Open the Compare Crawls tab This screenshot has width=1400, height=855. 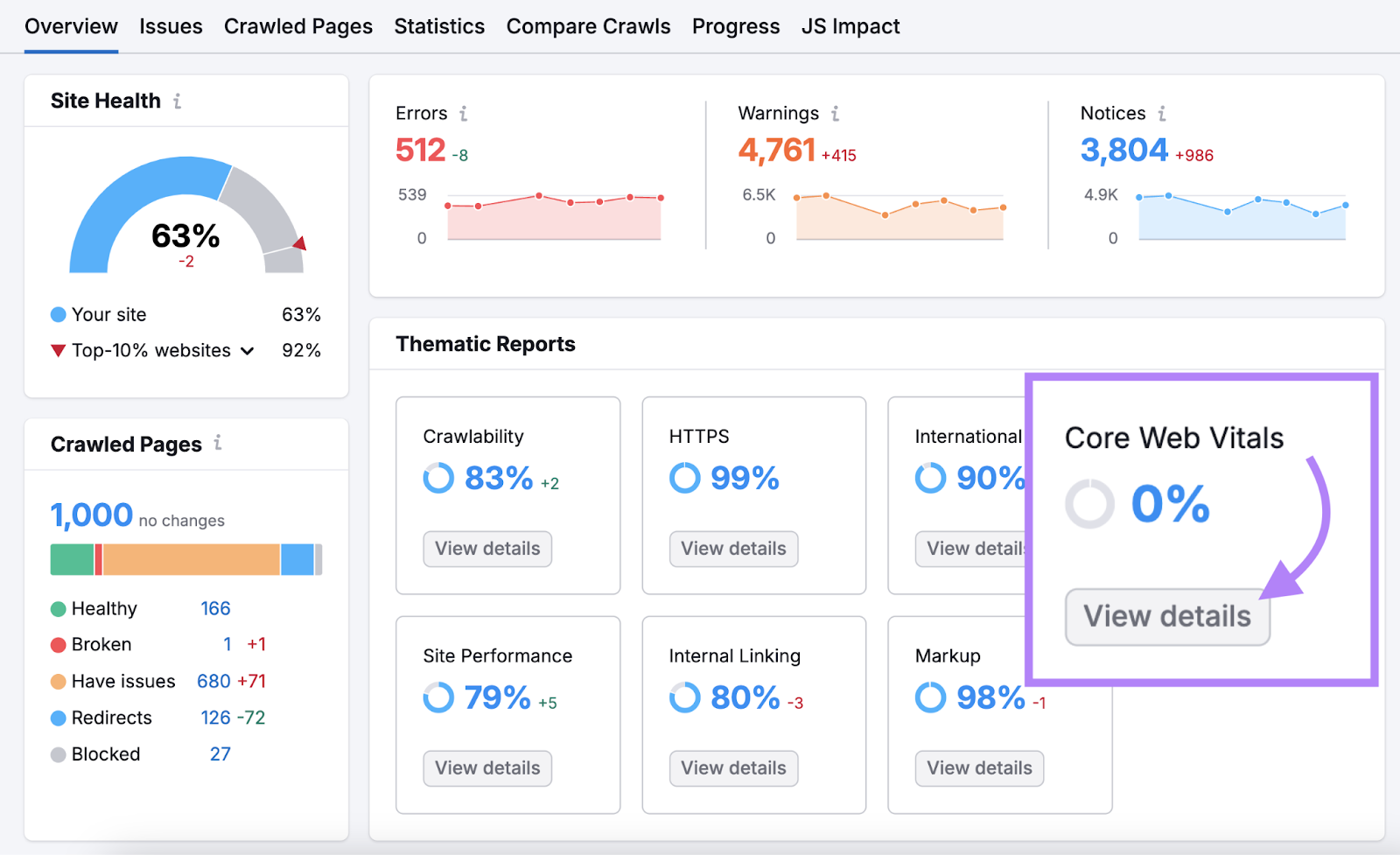click(588, 26)
